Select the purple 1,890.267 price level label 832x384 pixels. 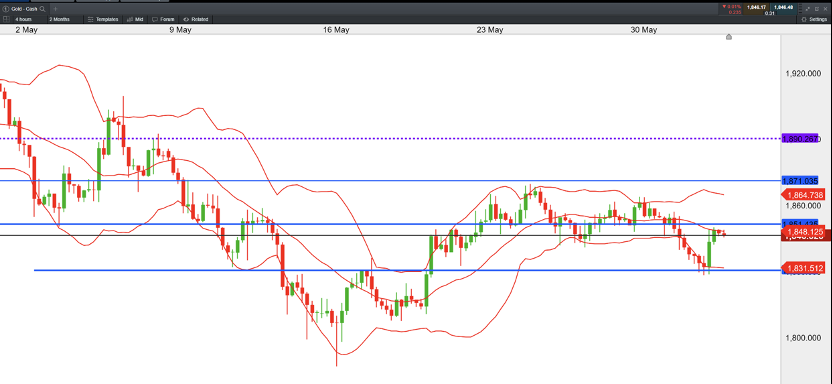coord(800,138)
